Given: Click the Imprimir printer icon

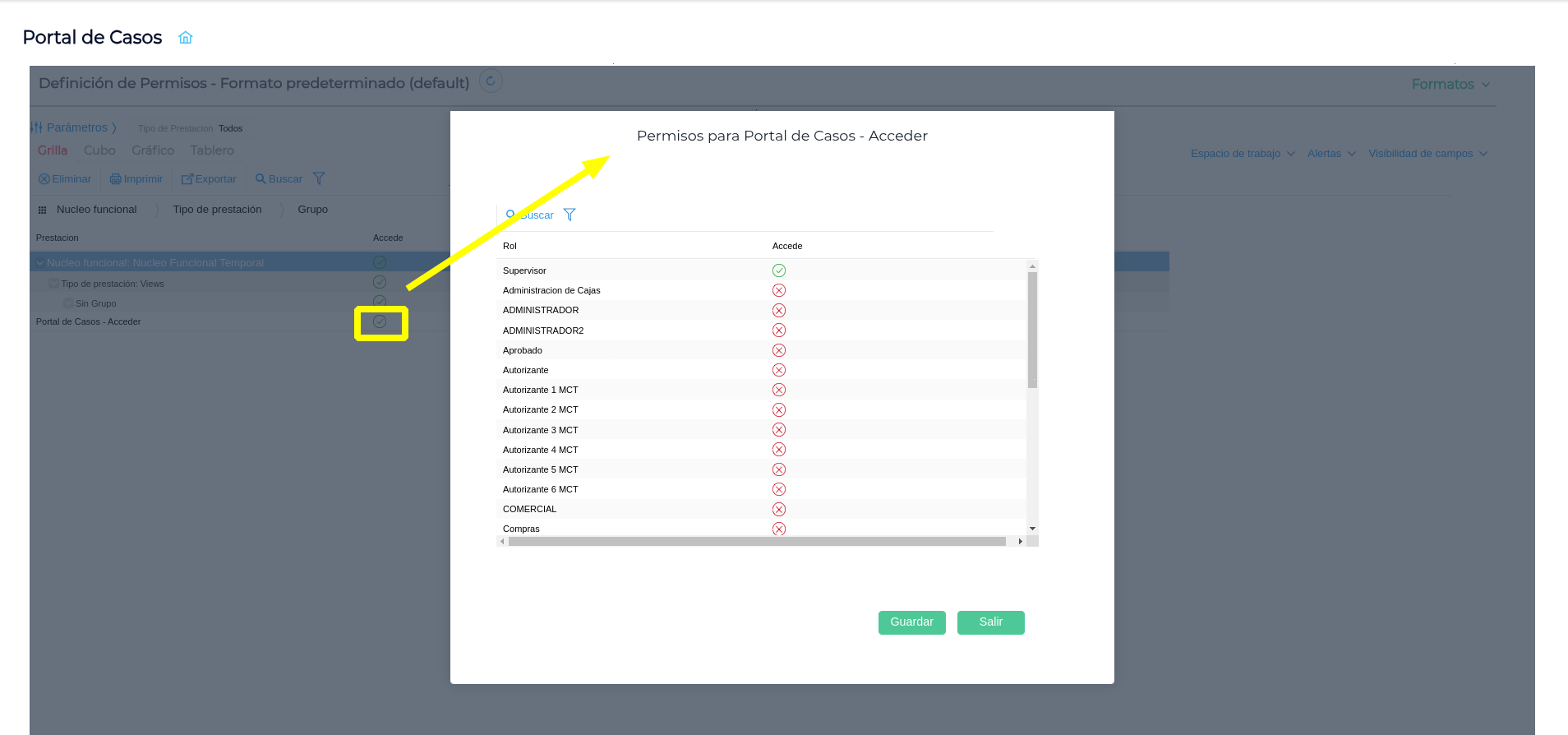Looking at the screenshot, I should pyautogui.click(x=116, y=179).
